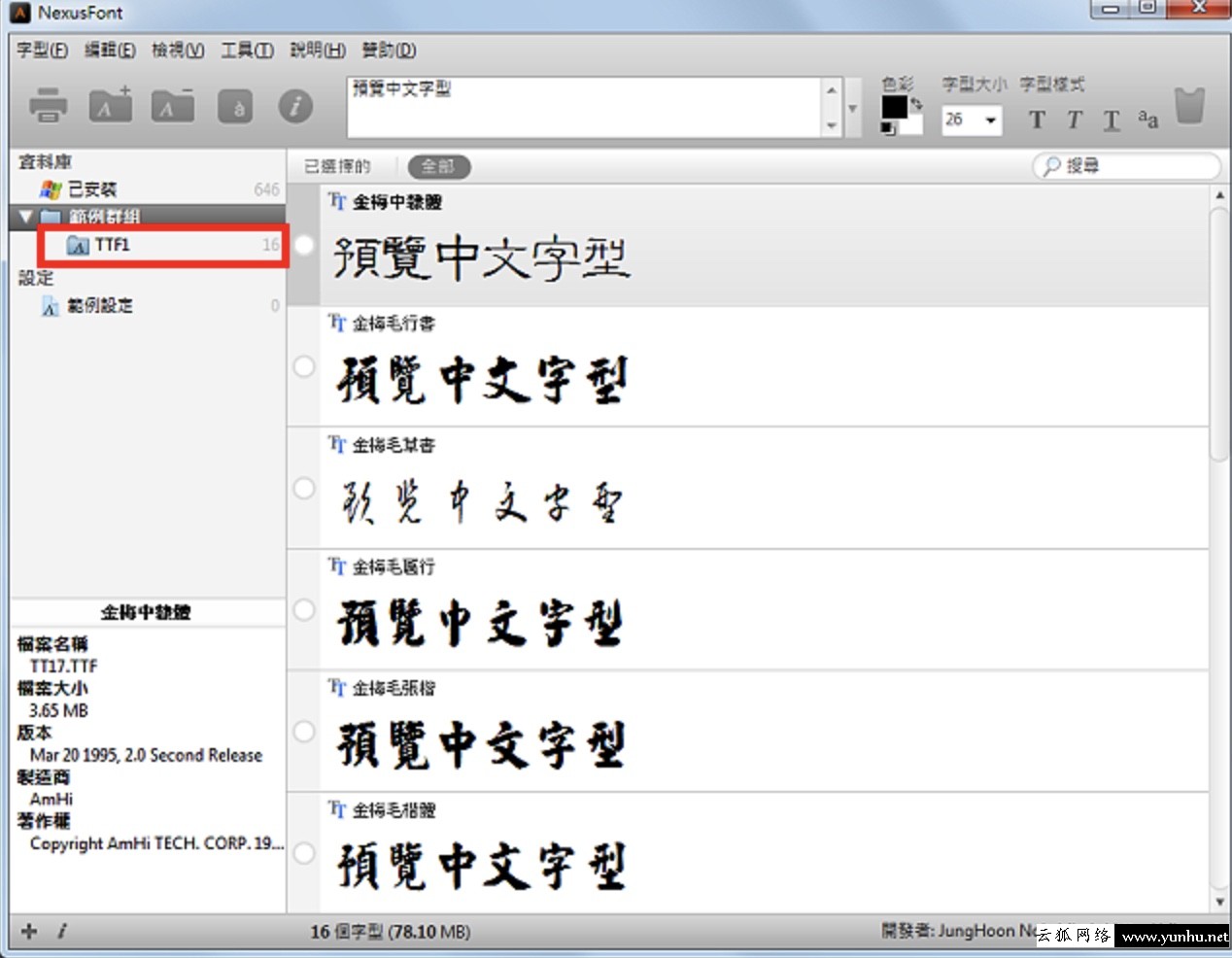Collapse the 範例群組 tree triangle

pos(25,216)
